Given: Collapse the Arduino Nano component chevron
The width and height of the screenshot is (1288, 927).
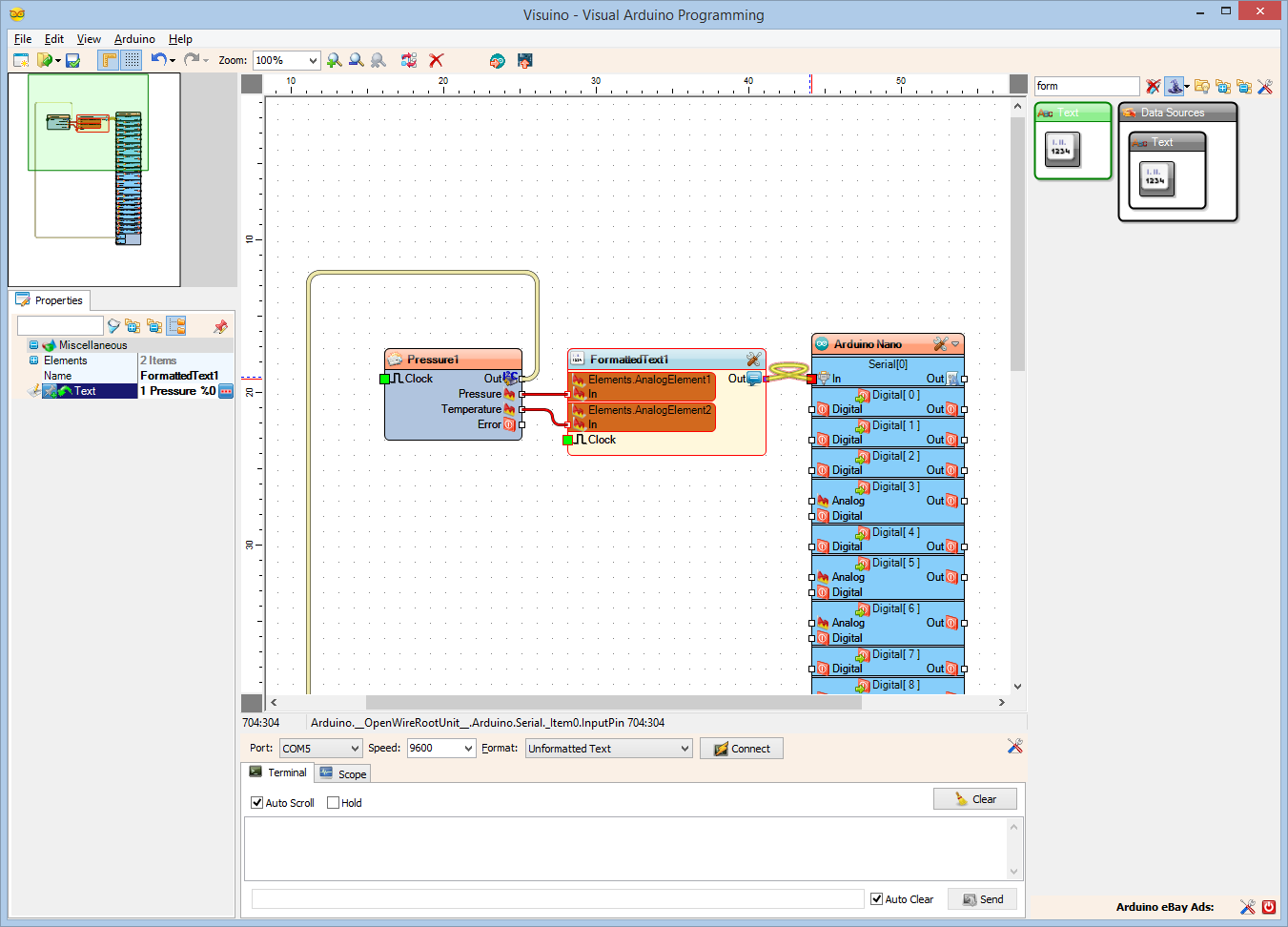Looking at the screenshot, I should pos(955,344).
